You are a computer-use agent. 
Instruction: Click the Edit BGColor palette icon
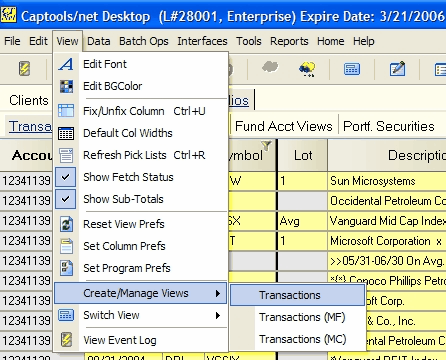tap(66, 86)
